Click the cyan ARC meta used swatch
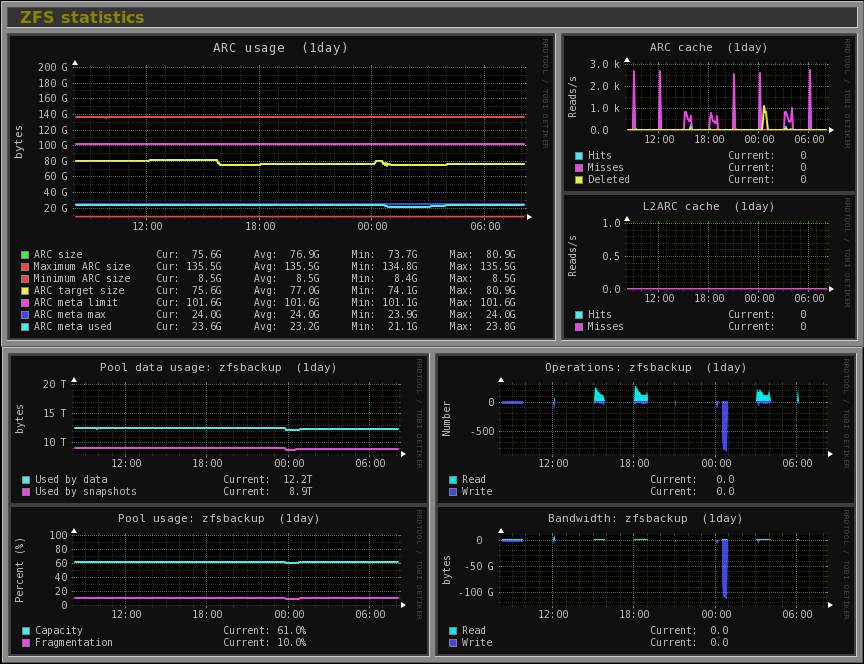Viewport: 864px width, 664px height. point(25,327)
